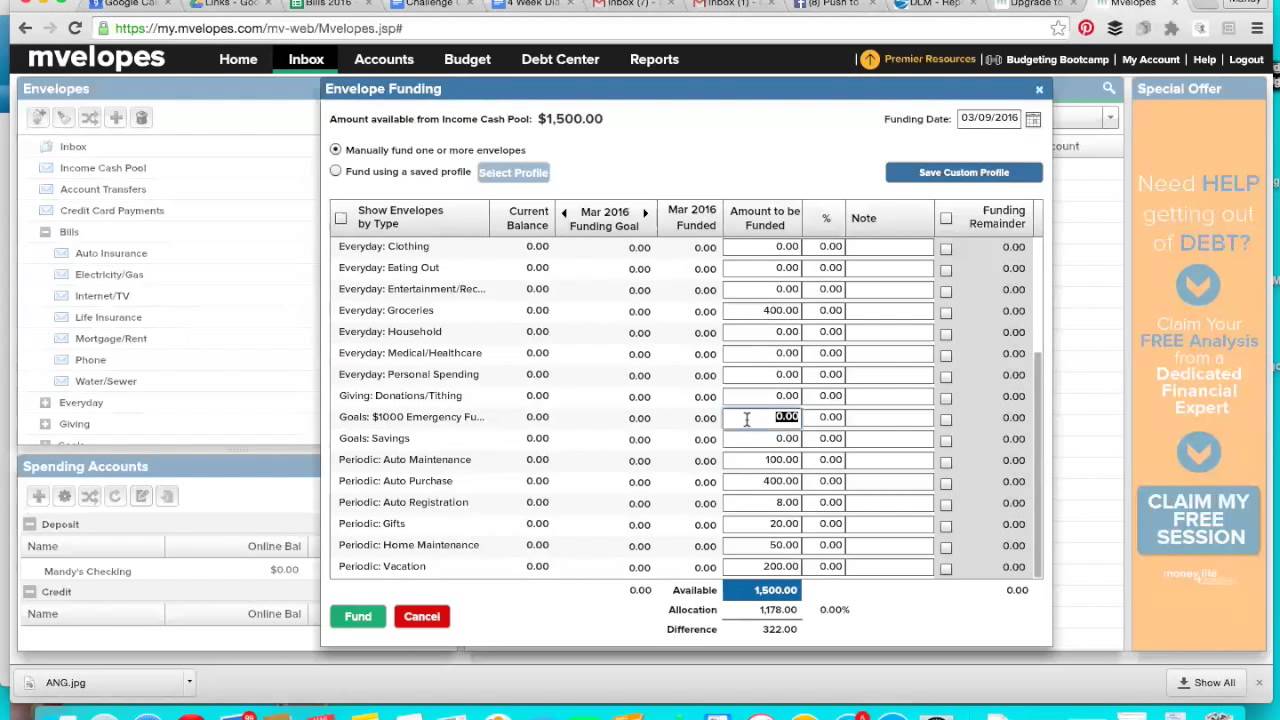Click the Buffer stack extension icon

coord(1115,28)
